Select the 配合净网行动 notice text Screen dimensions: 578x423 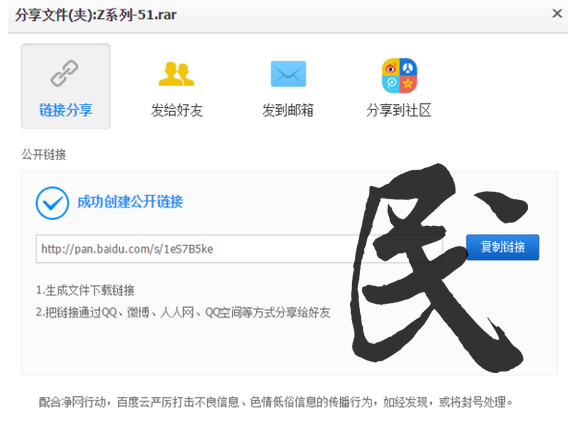(276, 402)
